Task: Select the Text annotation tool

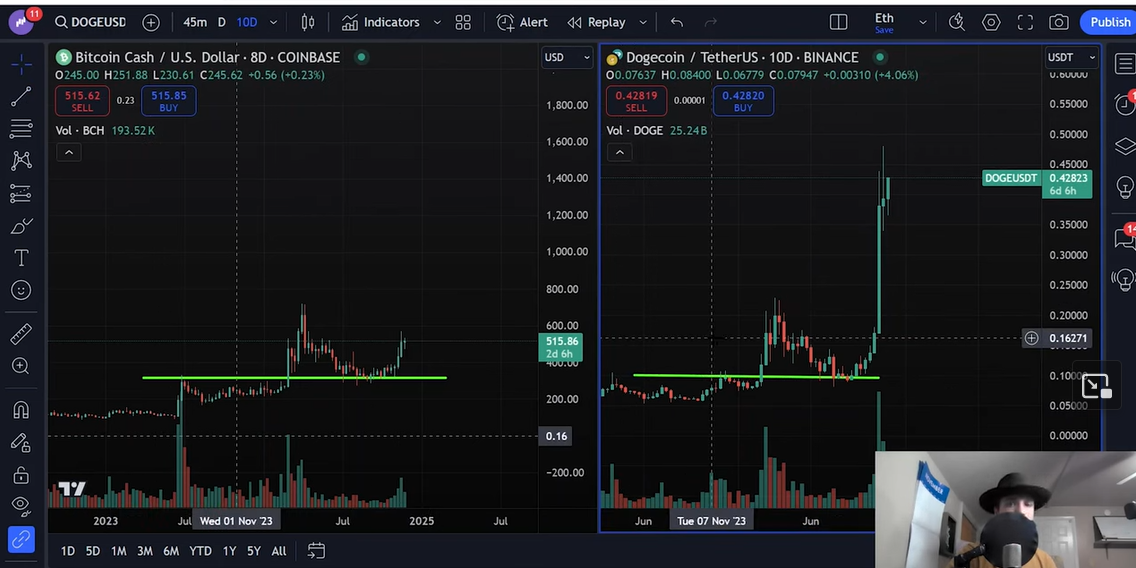Action: pyautogui.click(x=21, y=258)
